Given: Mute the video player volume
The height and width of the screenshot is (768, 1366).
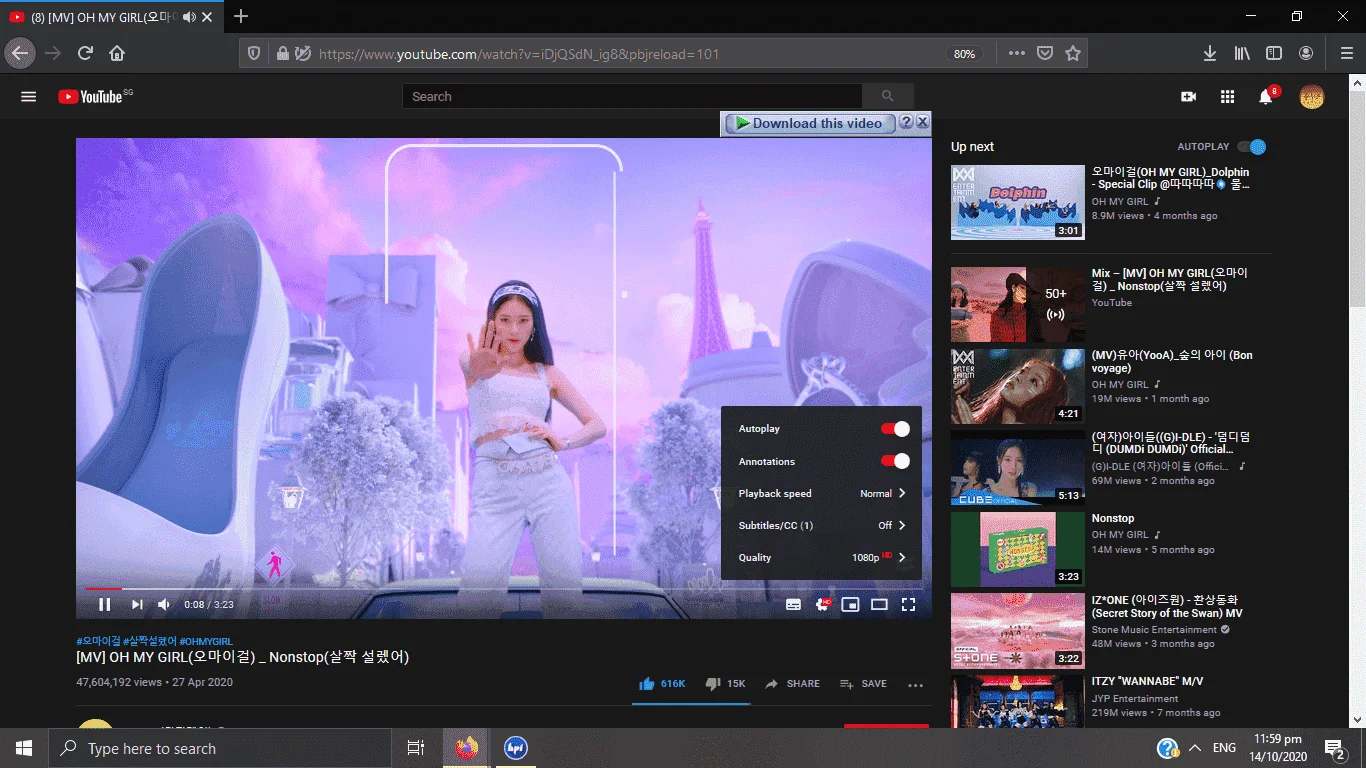Looking at the screenshot, I should click(164, 604).
